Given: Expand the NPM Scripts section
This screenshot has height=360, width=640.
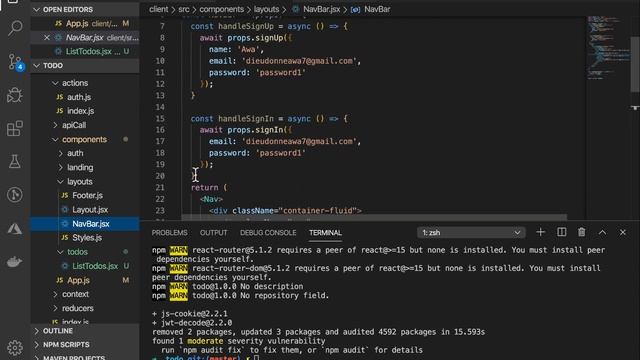Looking at the screenshot, I should point(85,344).
